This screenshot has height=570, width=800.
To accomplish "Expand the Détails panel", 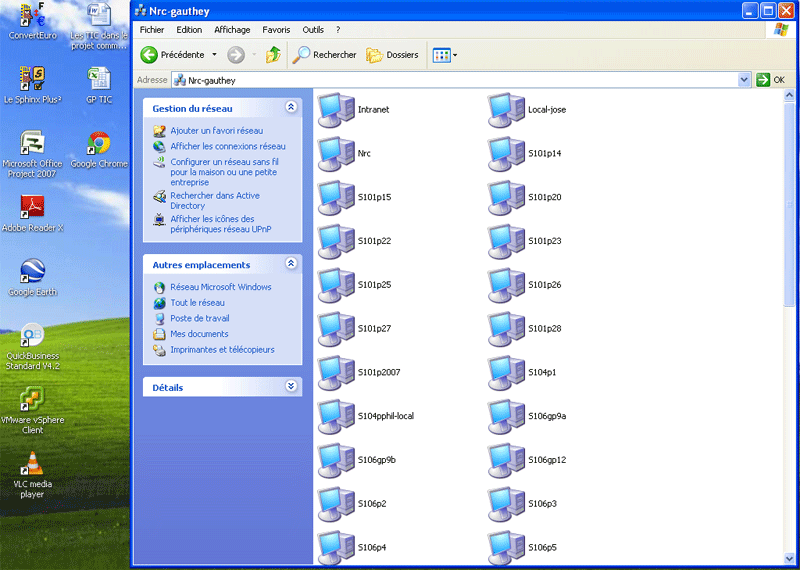I will [291, 386].
